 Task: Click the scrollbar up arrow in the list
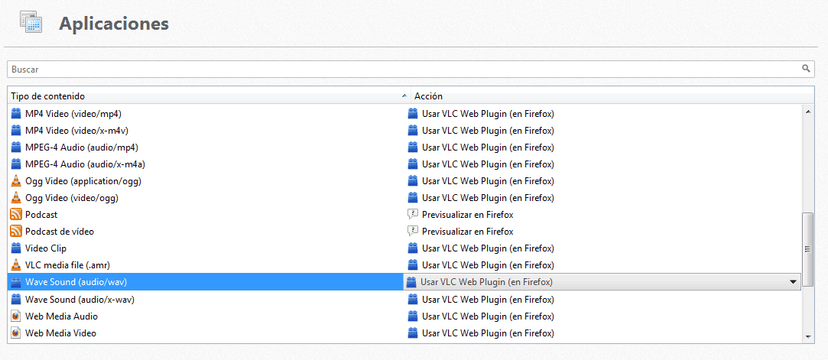tap(808, 111)
